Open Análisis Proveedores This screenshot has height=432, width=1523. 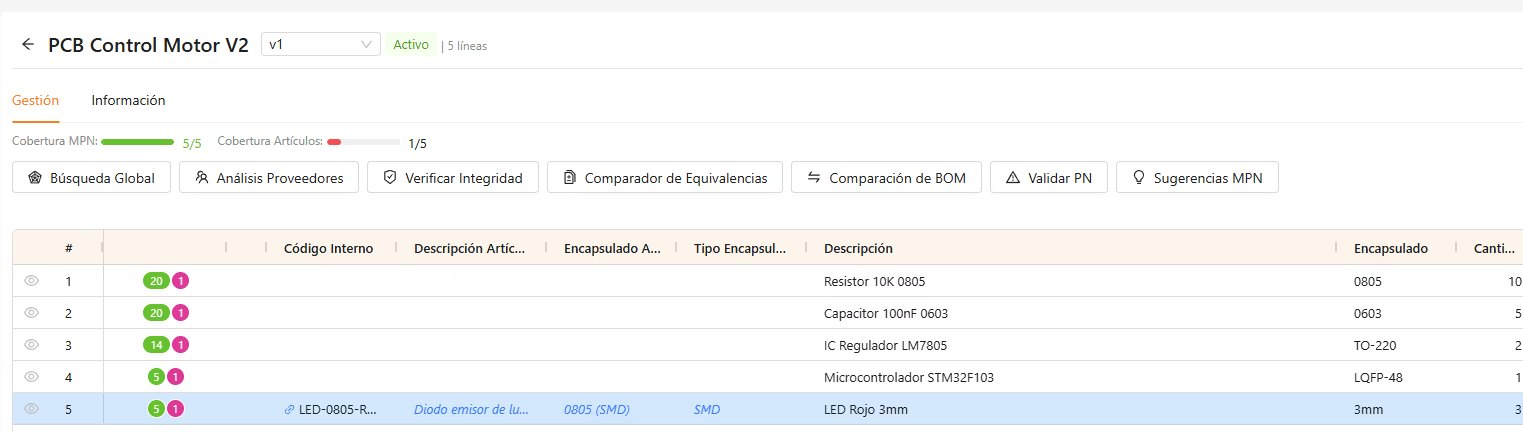coord(269,178)
